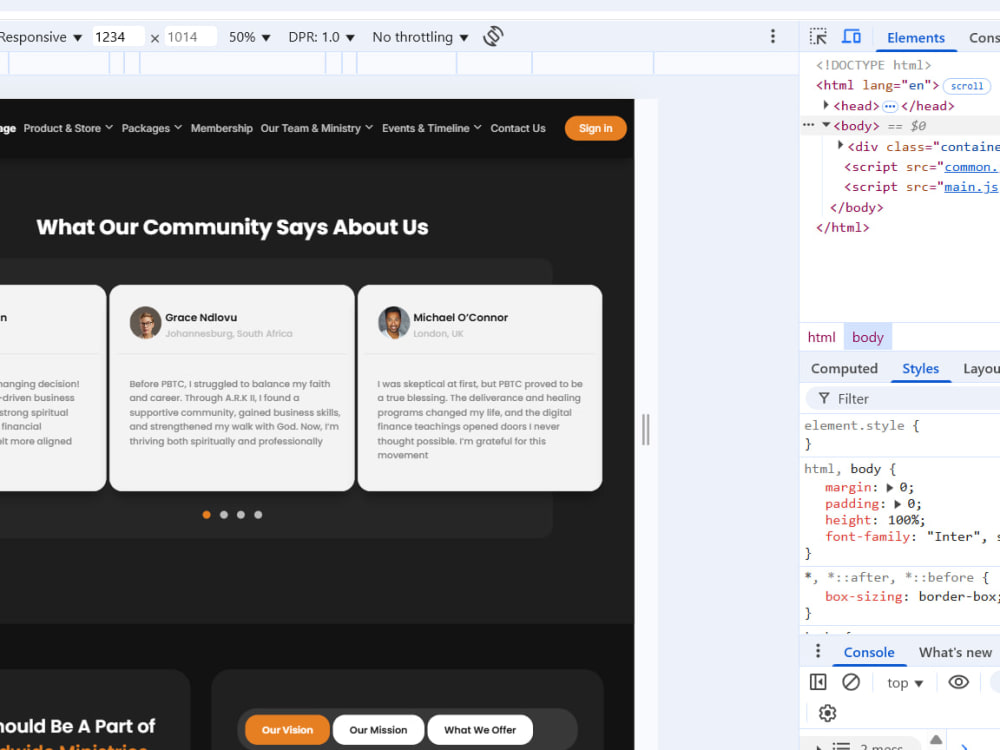Image resolution: width=1000 pixels, height=750 pixels.
Task: Select the first orange carousel dot
Action: click(206, 515)
